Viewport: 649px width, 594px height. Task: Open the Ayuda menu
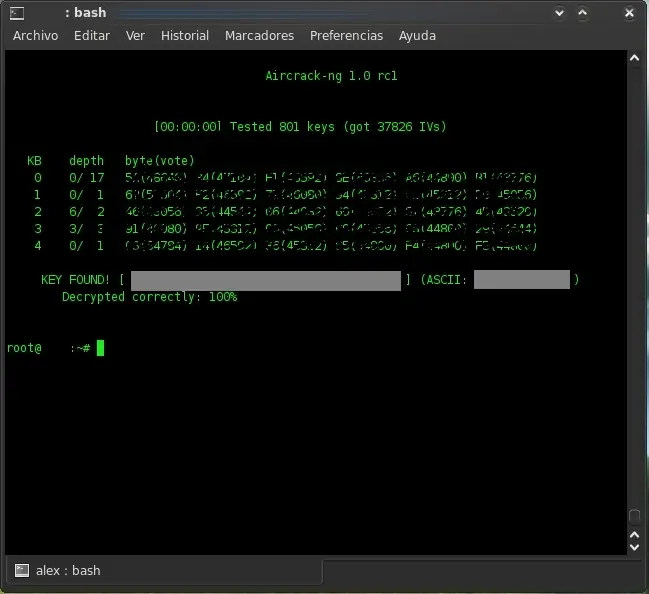[417, 36]
